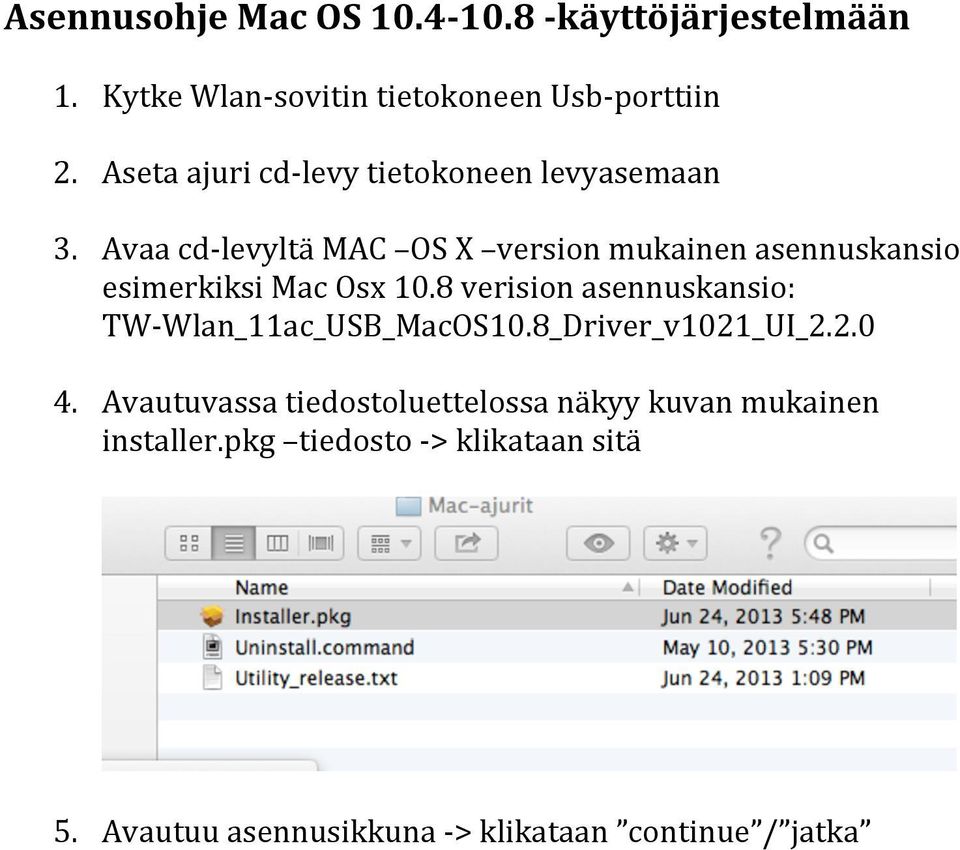Open the item arrangement dropdown
This screenshot has height=850, width=960.
click(x=389, y=543)
